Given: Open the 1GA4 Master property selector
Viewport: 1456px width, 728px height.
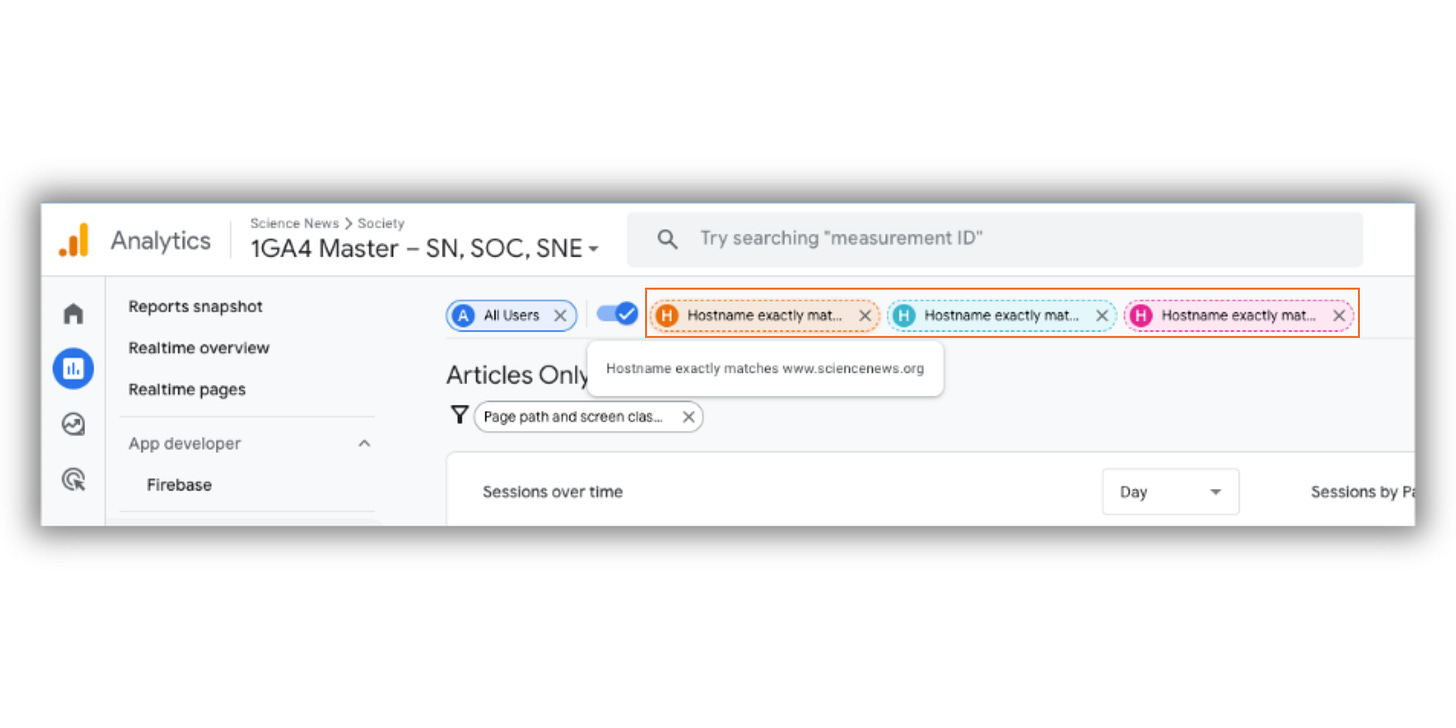Looking at the screenshot, I should click(424, 248).
